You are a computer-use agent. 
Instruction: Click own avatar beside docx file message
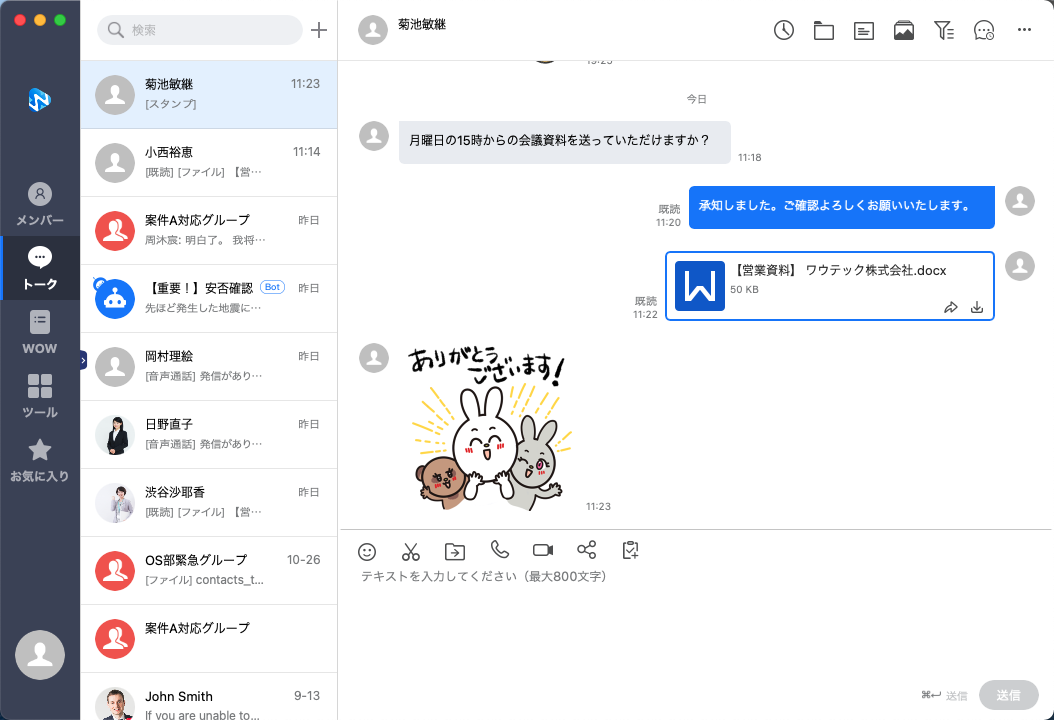(1020, 266)
